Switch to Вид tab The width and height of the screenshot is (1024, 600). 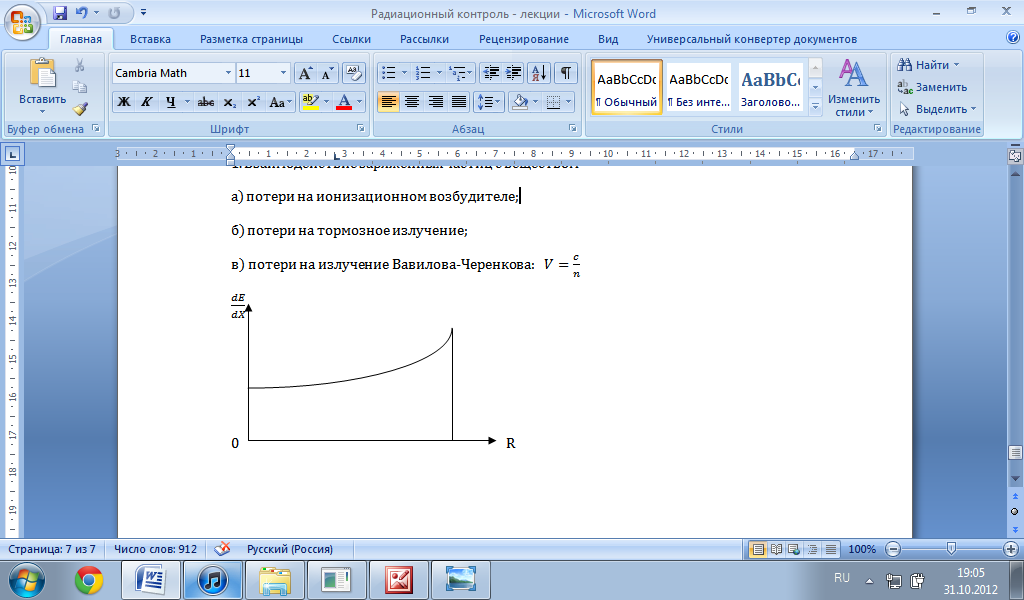tap(607, 39)
